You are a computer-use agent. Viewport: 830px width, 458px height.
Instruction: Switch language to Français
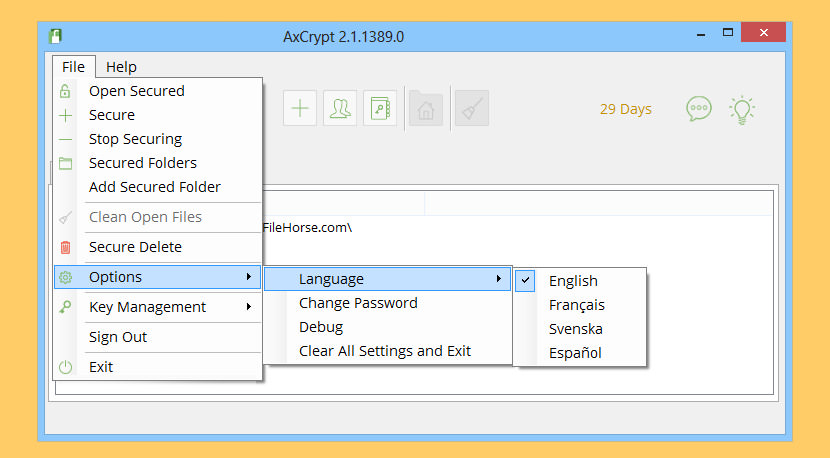(581, 305)
